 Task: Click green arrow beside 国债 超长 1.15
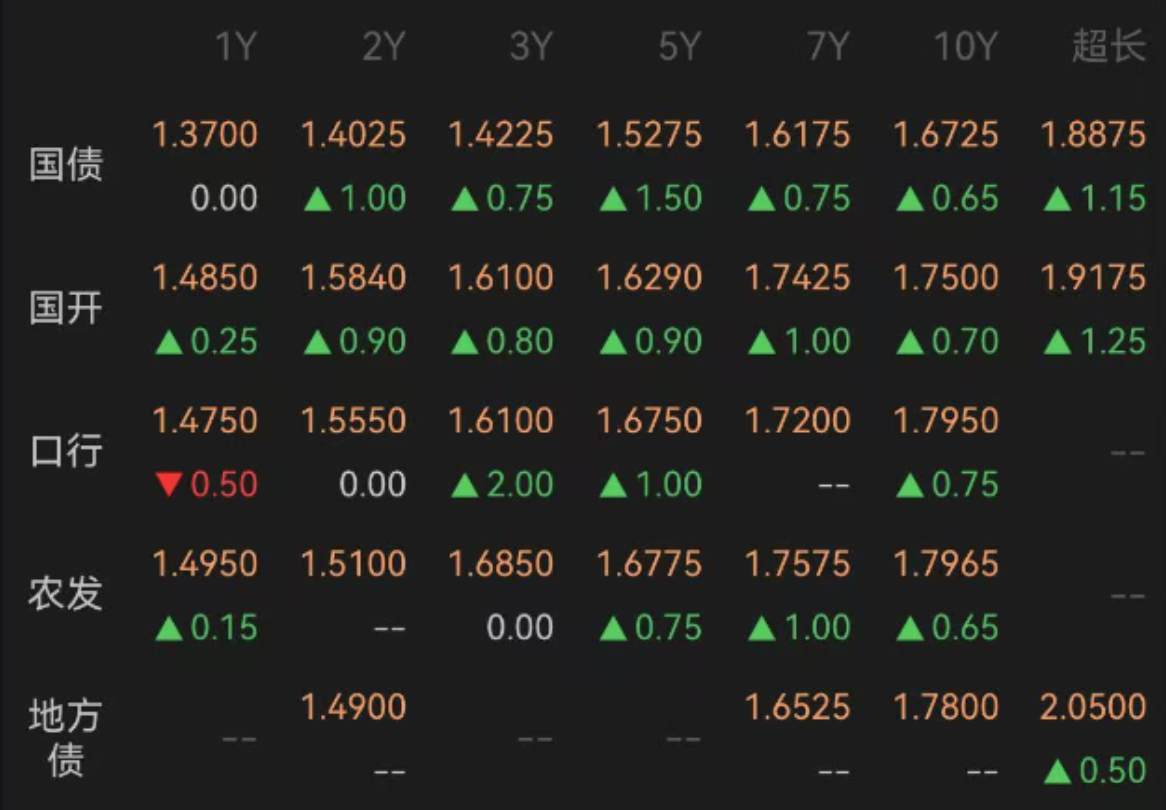[x=1057, y=199]
